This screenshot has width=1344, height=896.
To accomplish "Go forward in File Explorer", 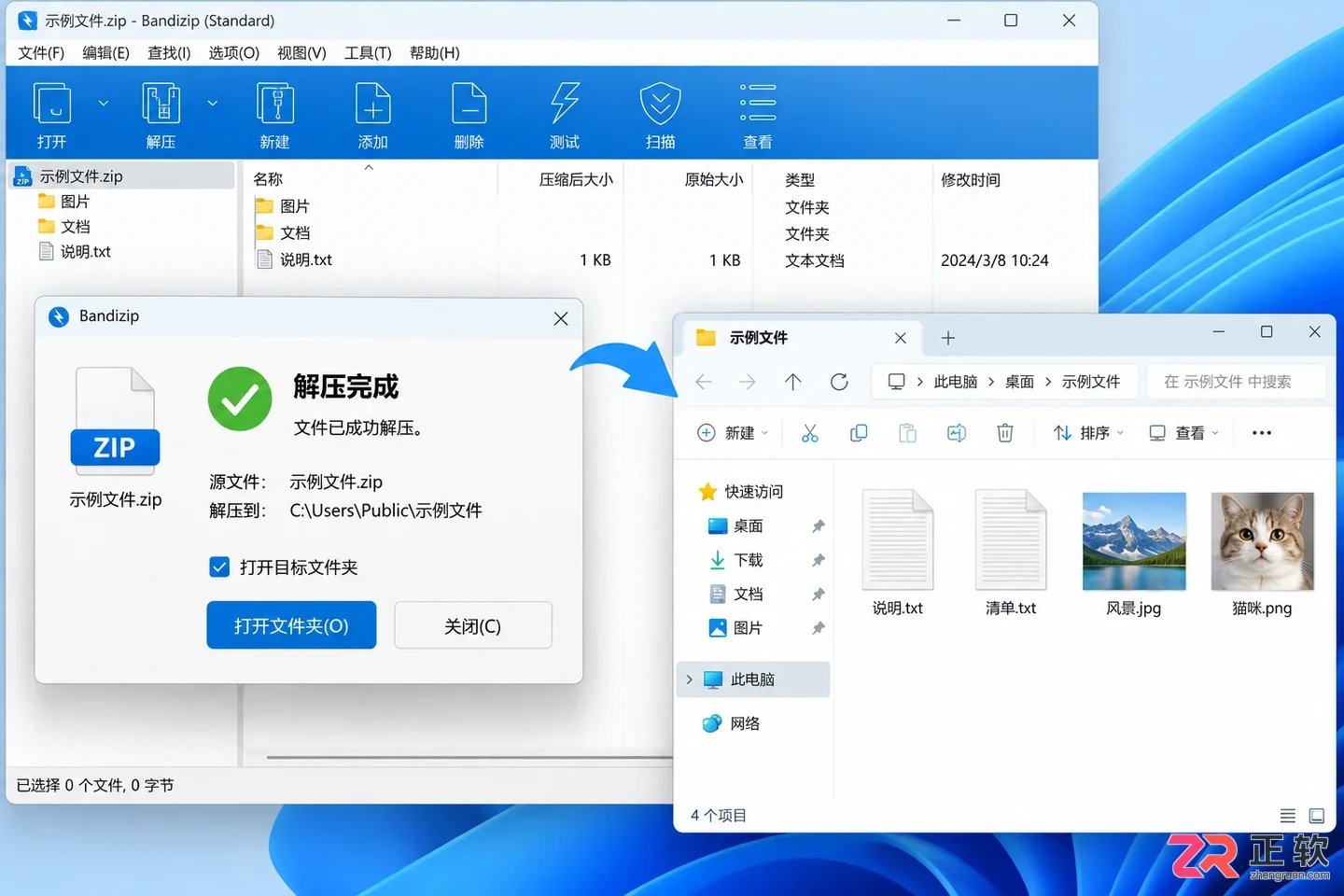I will [748, 382].
